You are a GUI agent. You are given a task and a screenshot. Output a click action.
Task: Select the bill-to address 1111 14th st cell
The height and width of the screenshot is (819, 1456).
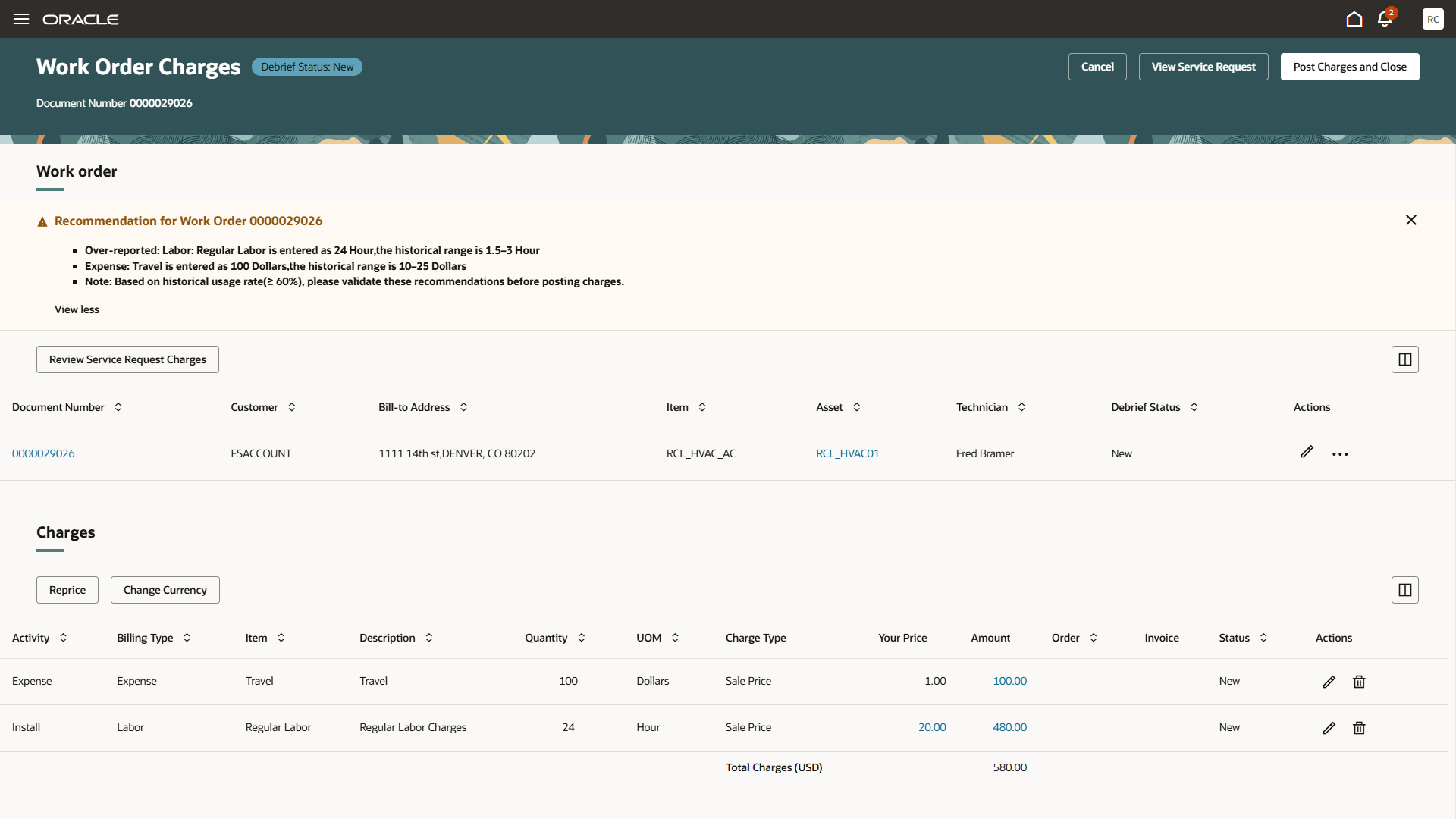pos(457,453)
